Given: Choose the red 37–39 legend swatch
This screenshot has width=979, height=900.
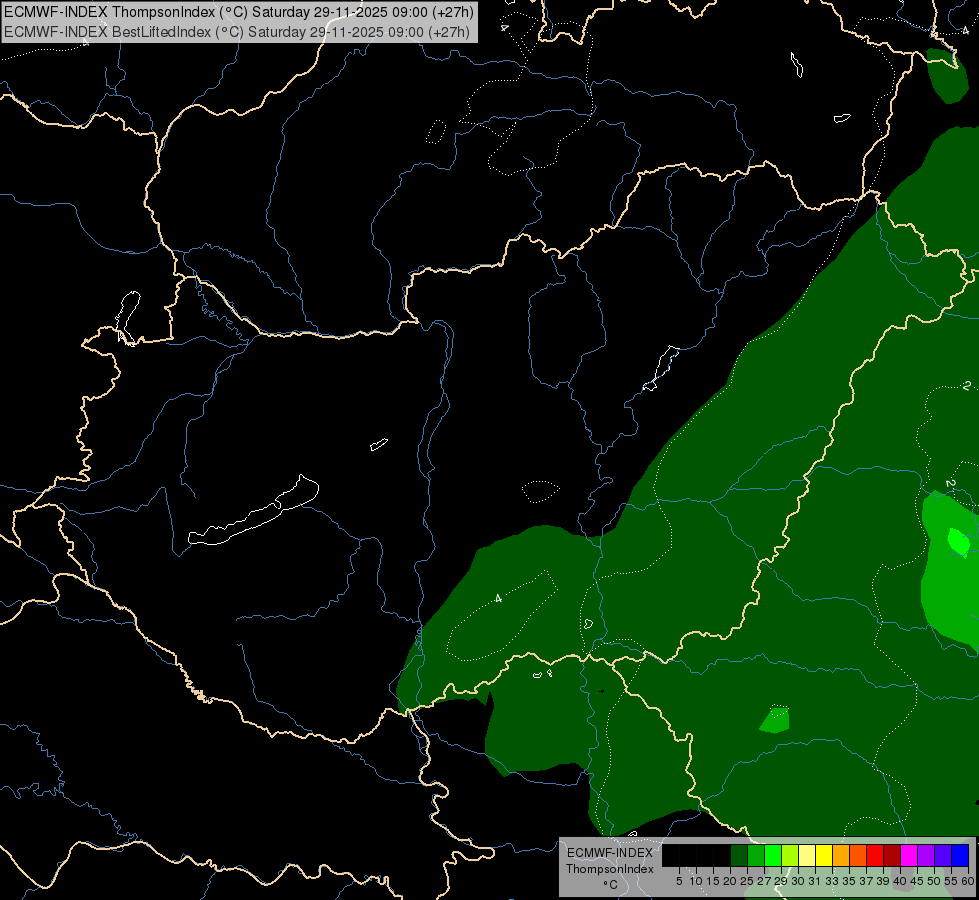Looking at the screenshot, I should click(x=875, y=855).
